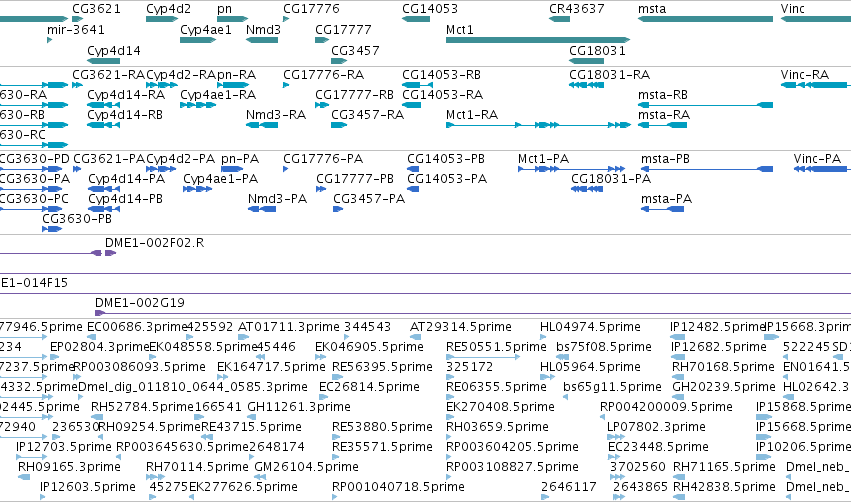Click the Cyp4d14-RA transcript label

click(x=126, y=94)
